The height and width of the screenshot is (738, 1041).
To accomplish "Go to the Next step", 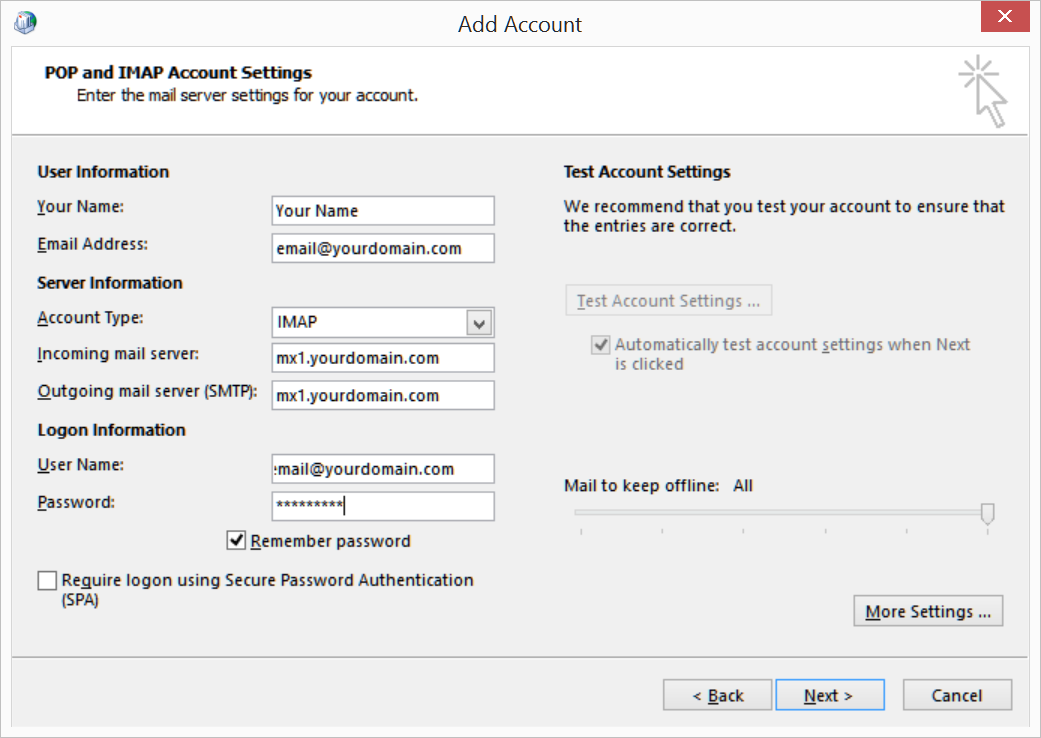I will (x=829, y=695).
